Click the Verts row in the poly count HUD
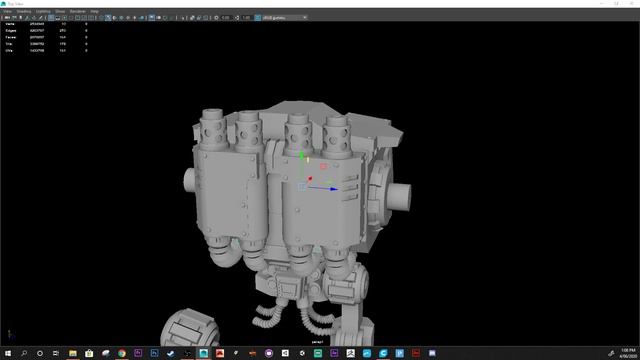The height and width of the screenshot is (360, 640). (x=46, y=24)
